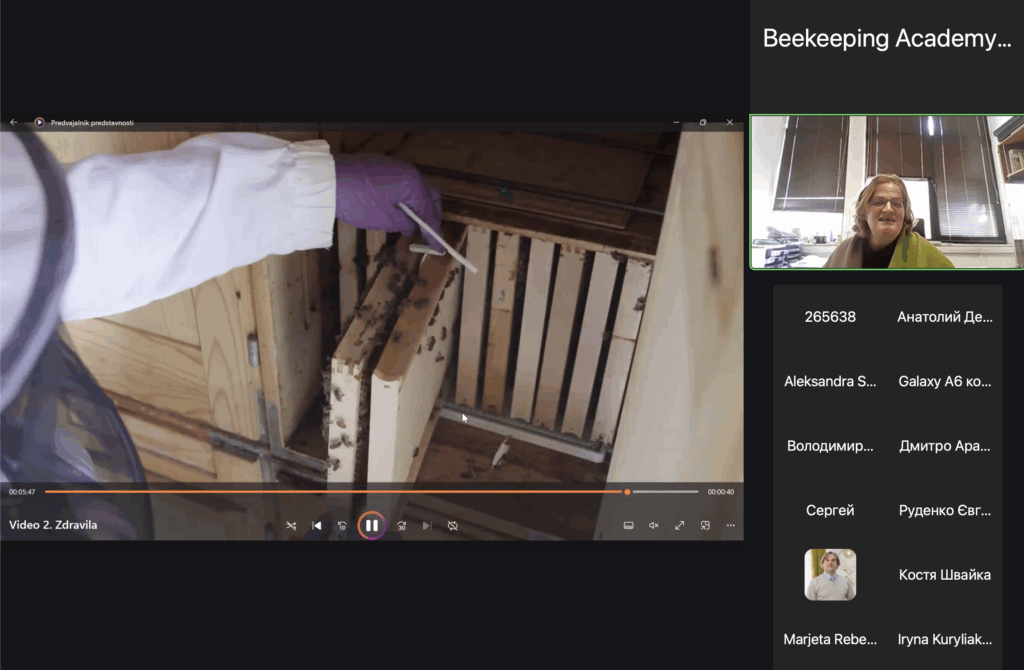Unmute the media player volume
1024x670 pixels.
click(x=654, y=525)
